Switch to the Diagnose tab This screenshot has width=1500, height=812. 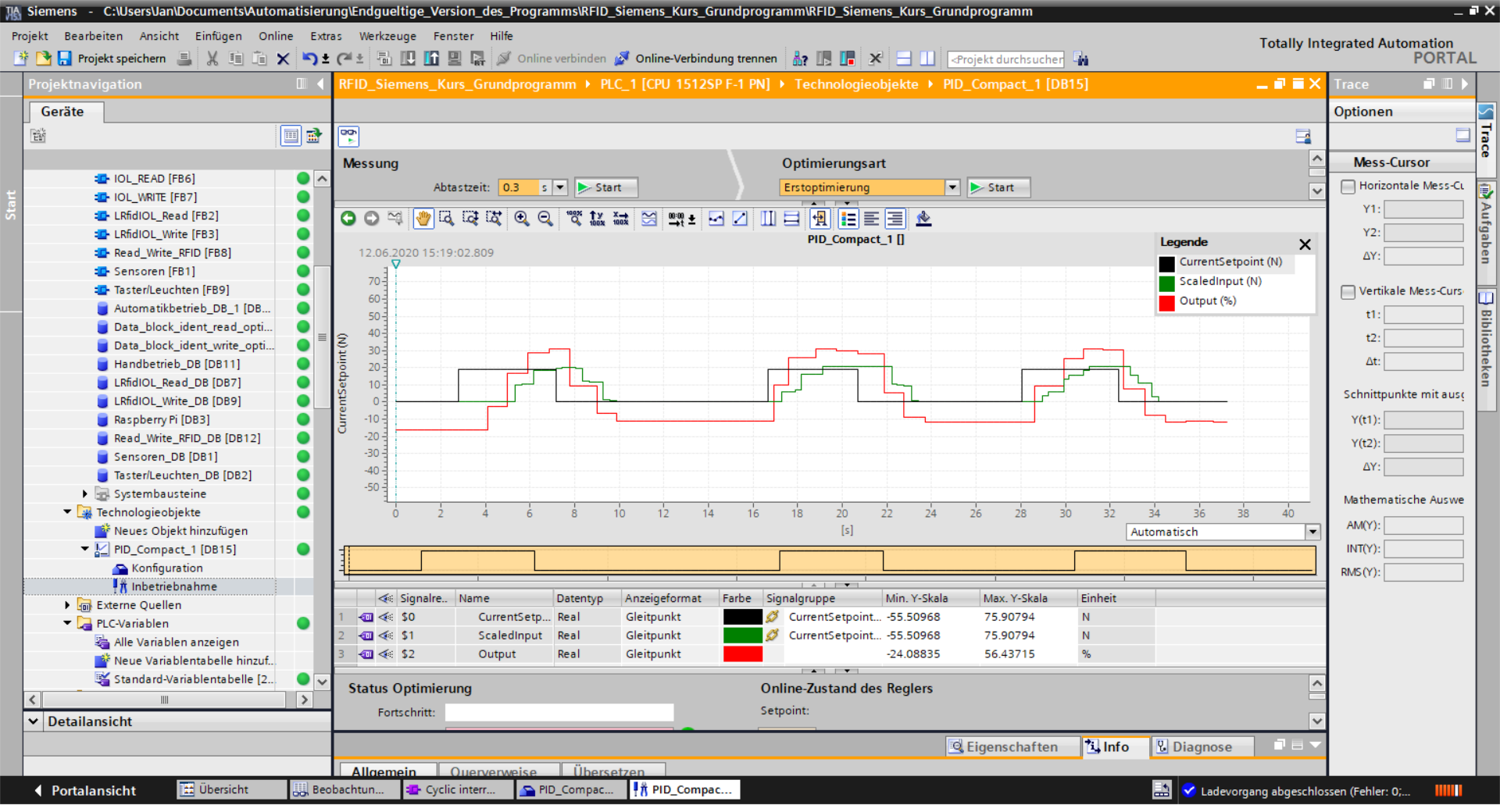1201,747
